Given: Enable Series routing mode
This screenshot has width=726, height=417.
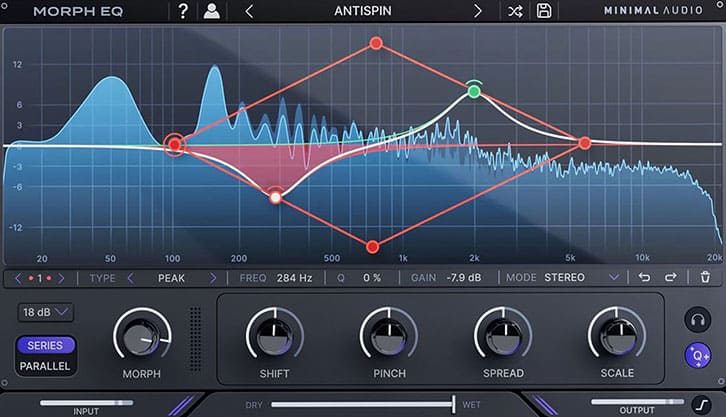Looking at the screenshot, I should click(x=45, y=346).
